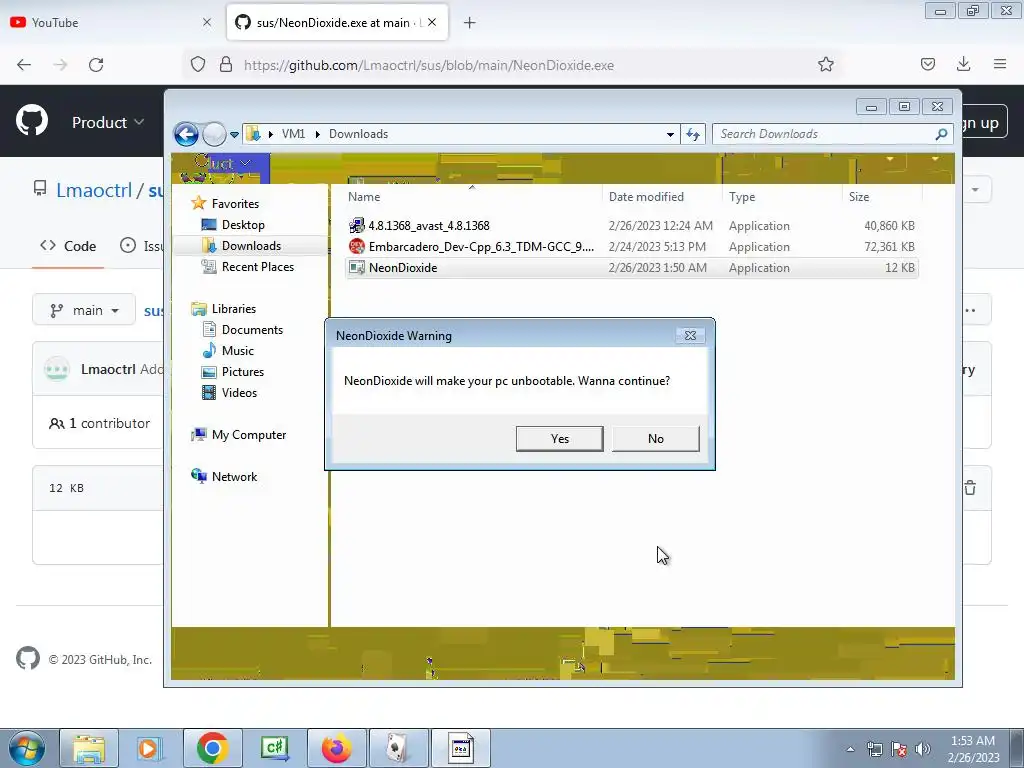The width and height of the screenshot is (1024, 768).
Task: Sort files by Type column
Action: click(x=742, y=197)
